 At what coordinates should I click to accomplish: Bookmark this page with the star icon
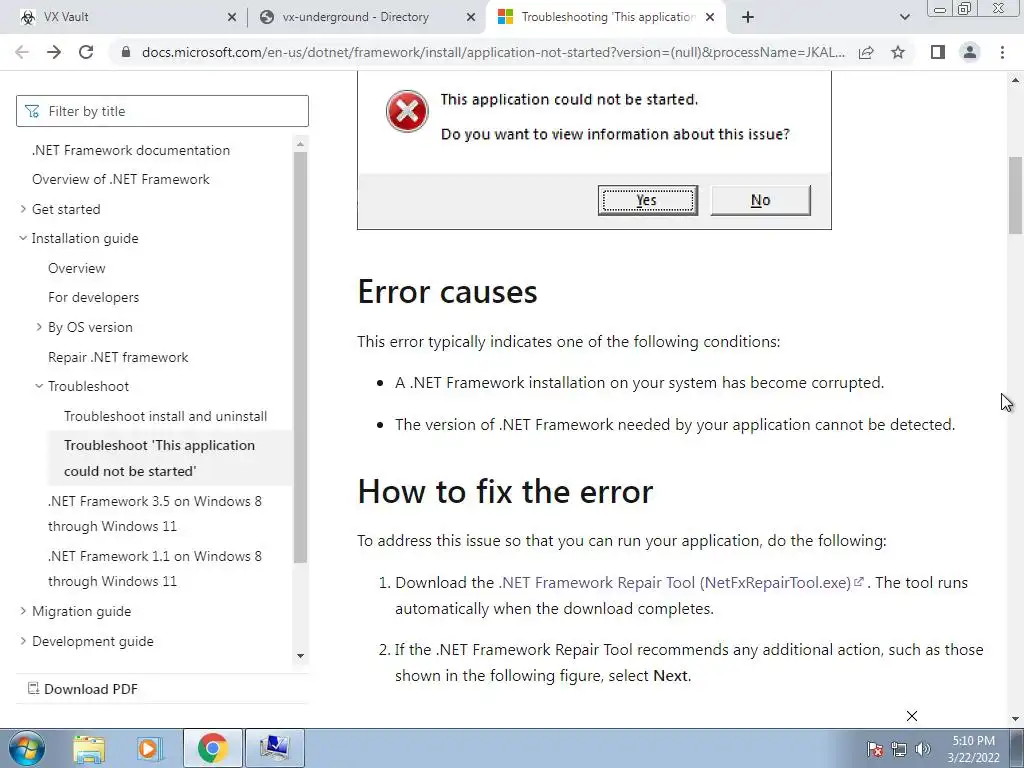(898, 52)
